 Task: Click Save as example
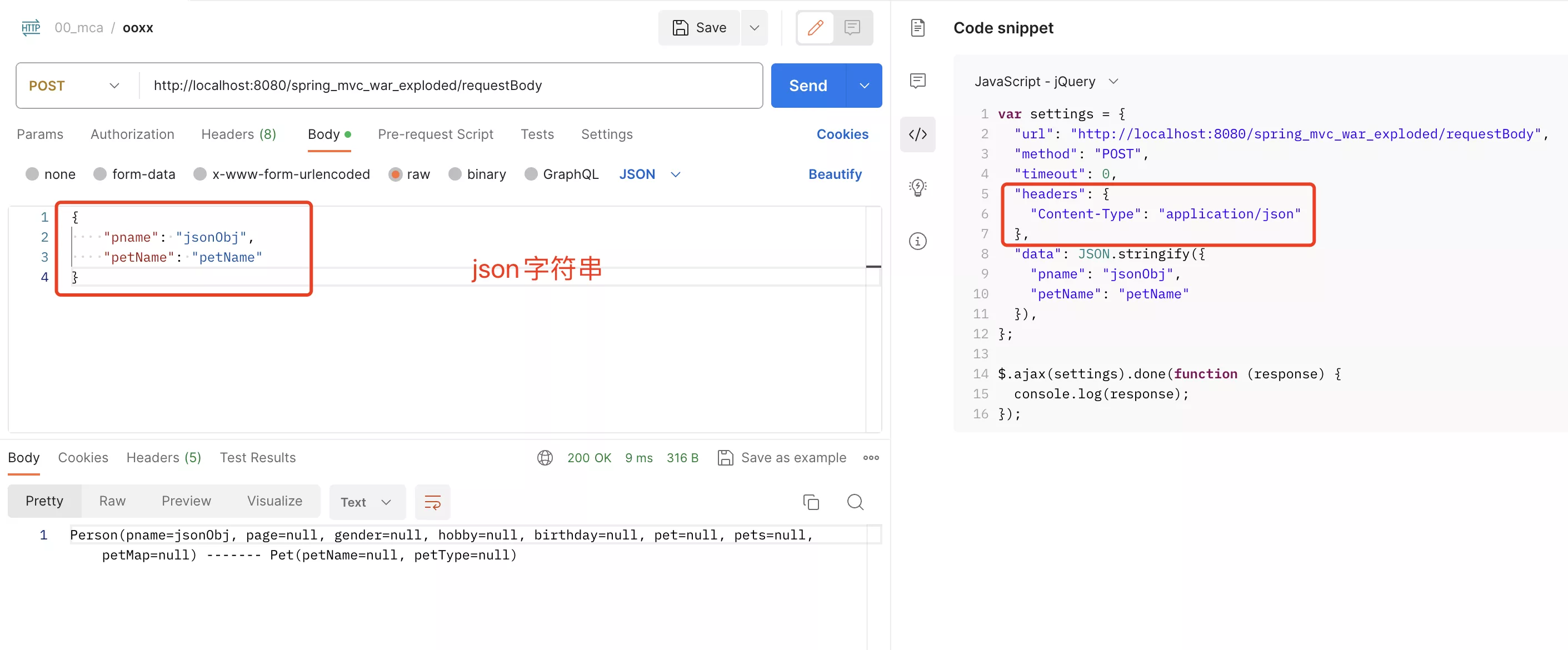[794, 458]
